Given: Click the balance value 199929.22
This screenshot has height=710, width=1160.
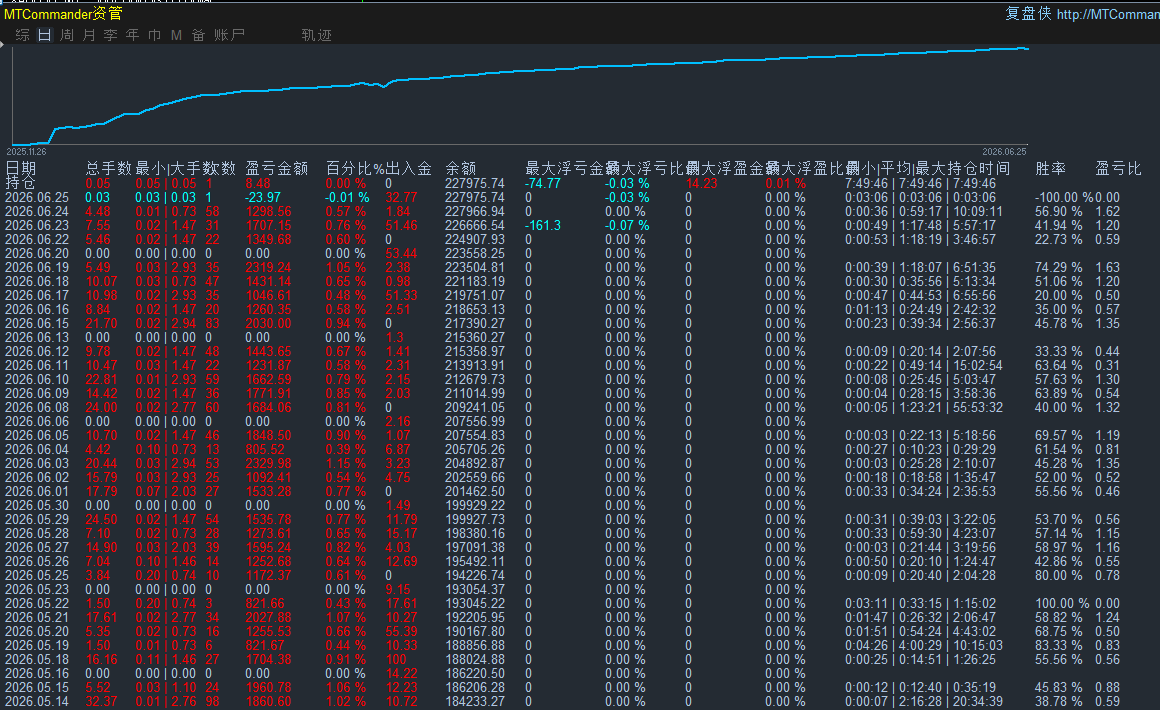Looking at the screenshot, I should coord(475,505).
